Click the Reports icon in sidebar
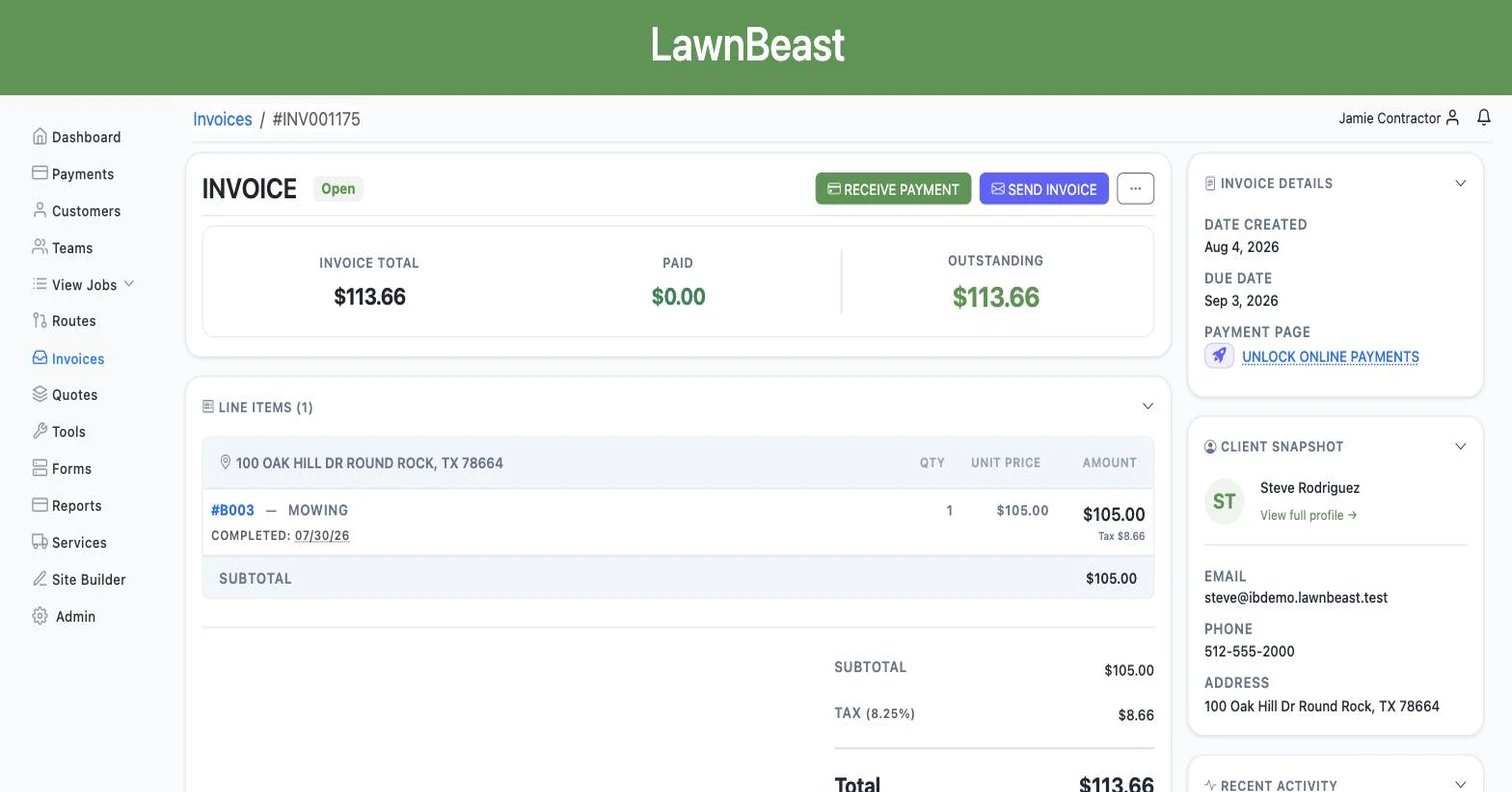The width and height of the screenshot is (1512, 792). pos(40,505)
